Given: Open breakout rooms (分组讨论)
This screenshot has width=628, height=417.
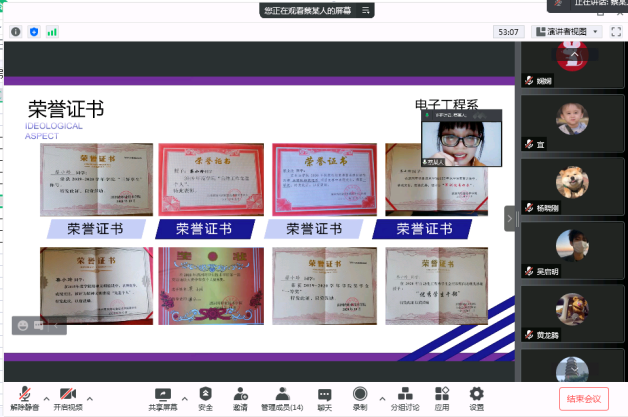Looking at the screenshot, I should (x=406, y=397).
